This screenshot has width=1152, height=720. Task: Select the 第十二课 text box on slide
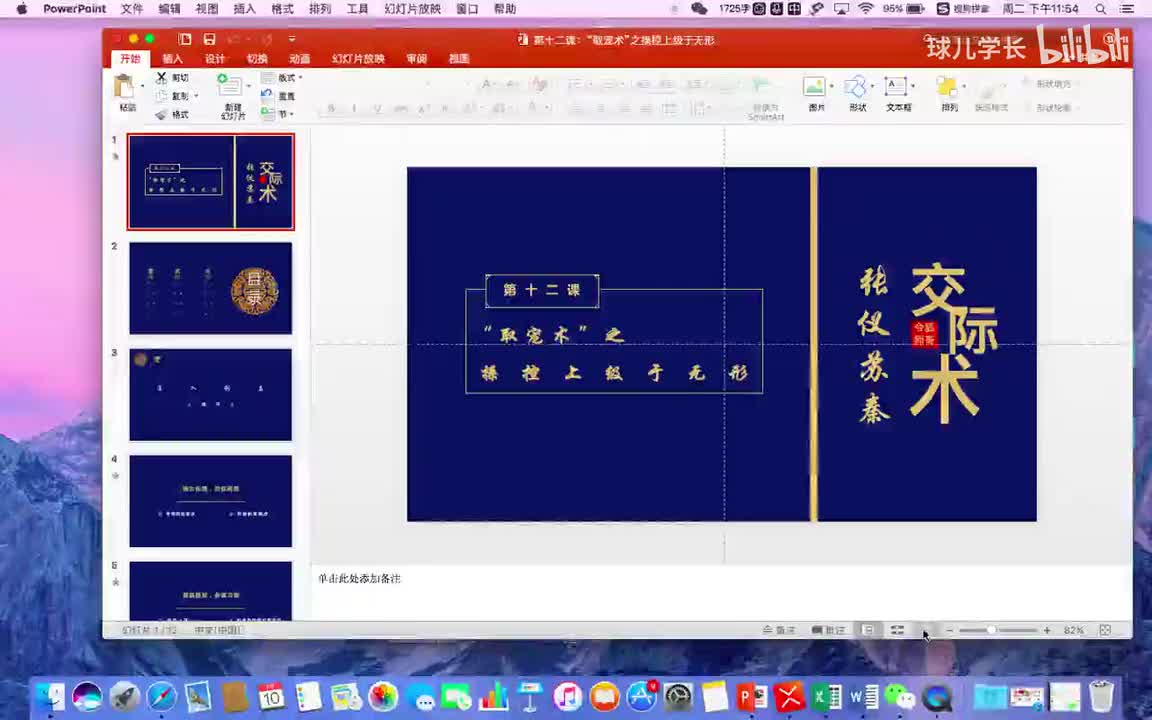[542, 290]
